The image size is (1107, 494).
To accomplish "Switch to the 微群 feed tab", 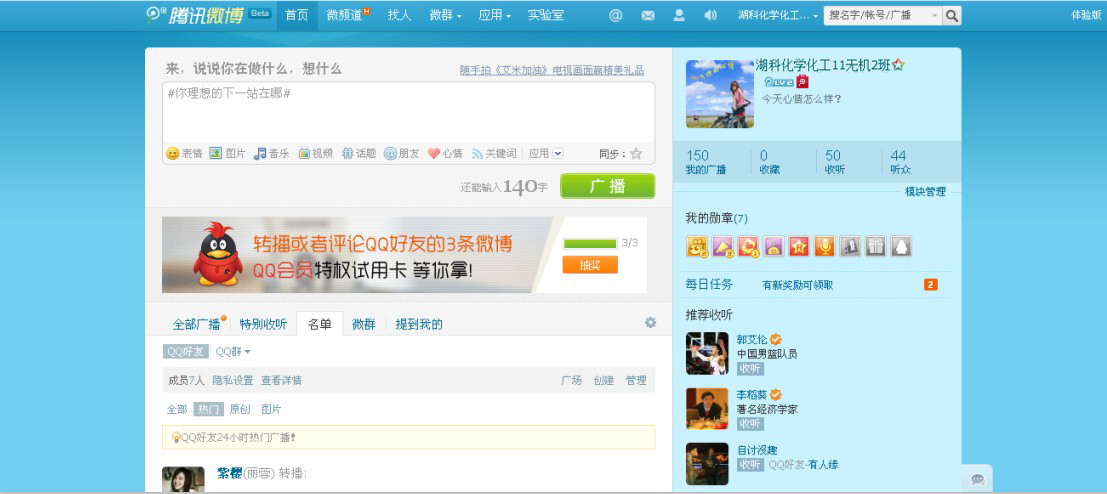I will 364,325.
